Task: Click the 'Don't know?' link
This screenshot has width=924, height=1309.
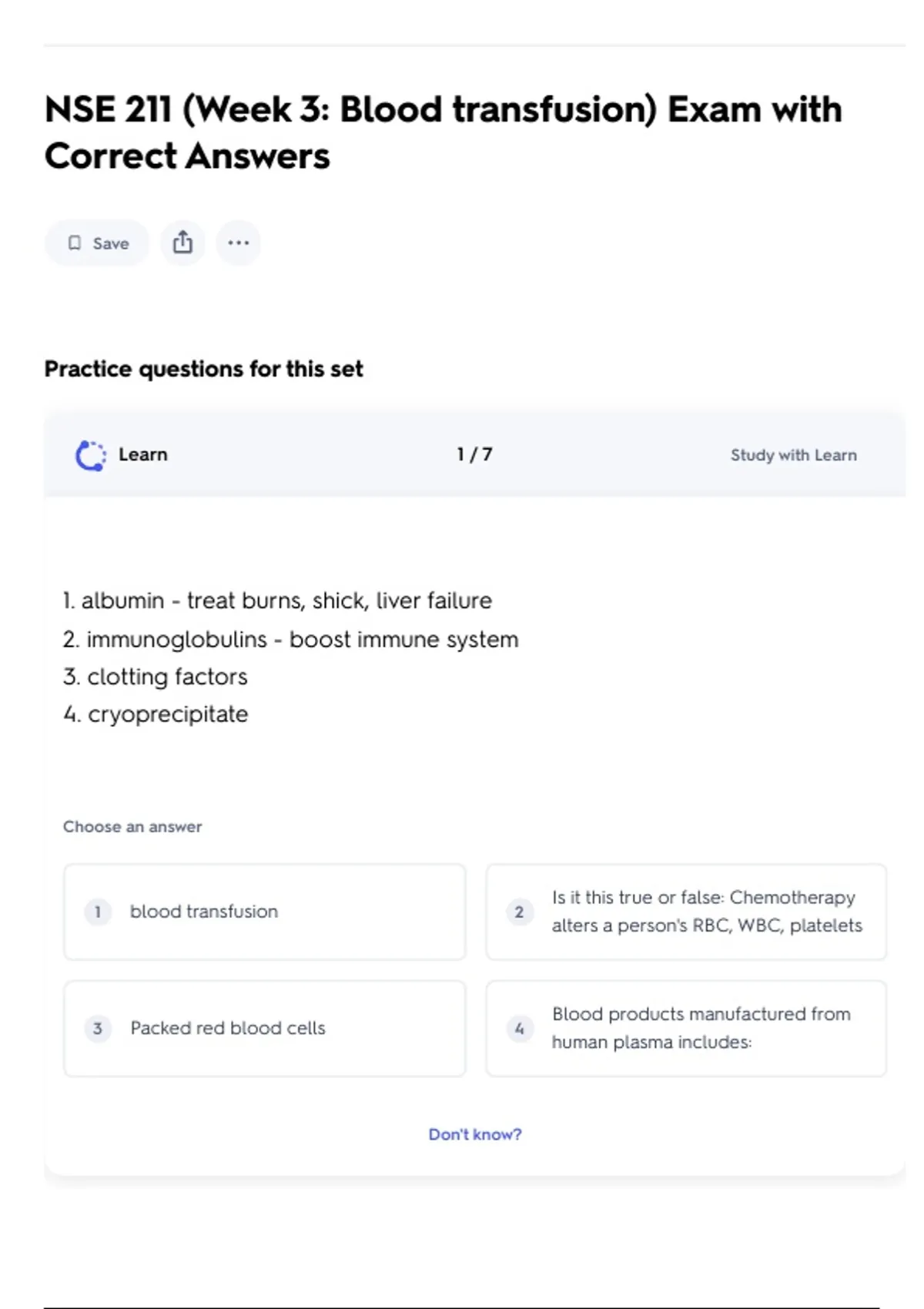Action: point(474,1134)
